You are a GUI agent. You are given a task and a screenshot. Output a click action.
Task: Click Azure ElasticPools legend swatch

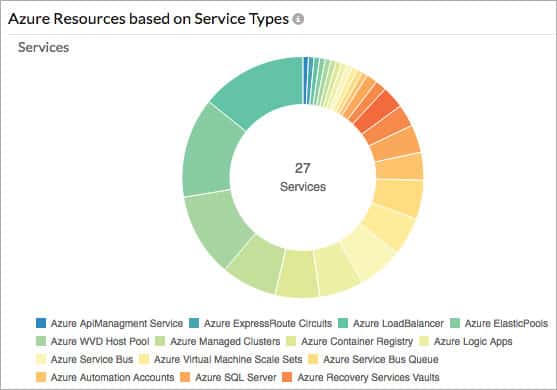point(455,323)
